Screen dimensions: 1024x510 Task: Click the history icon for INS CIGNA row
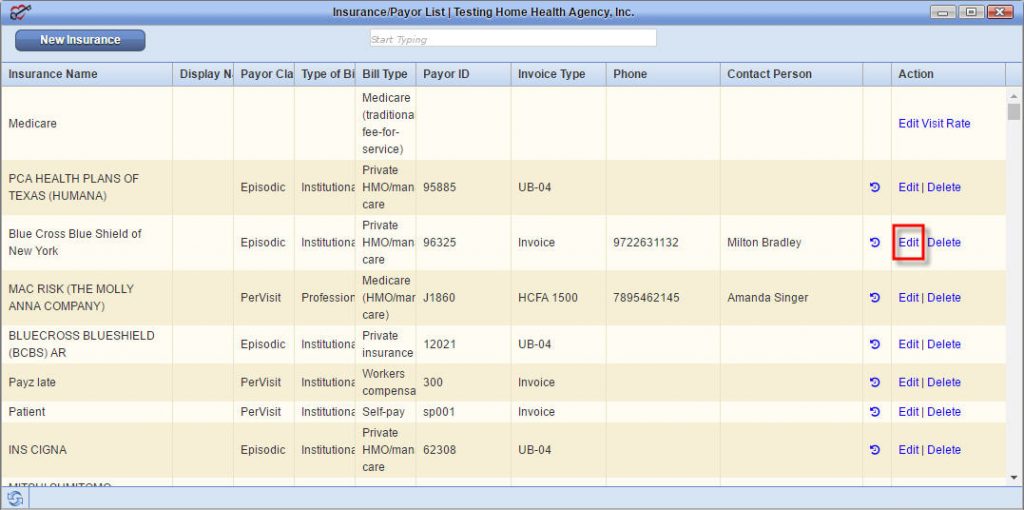875,450
